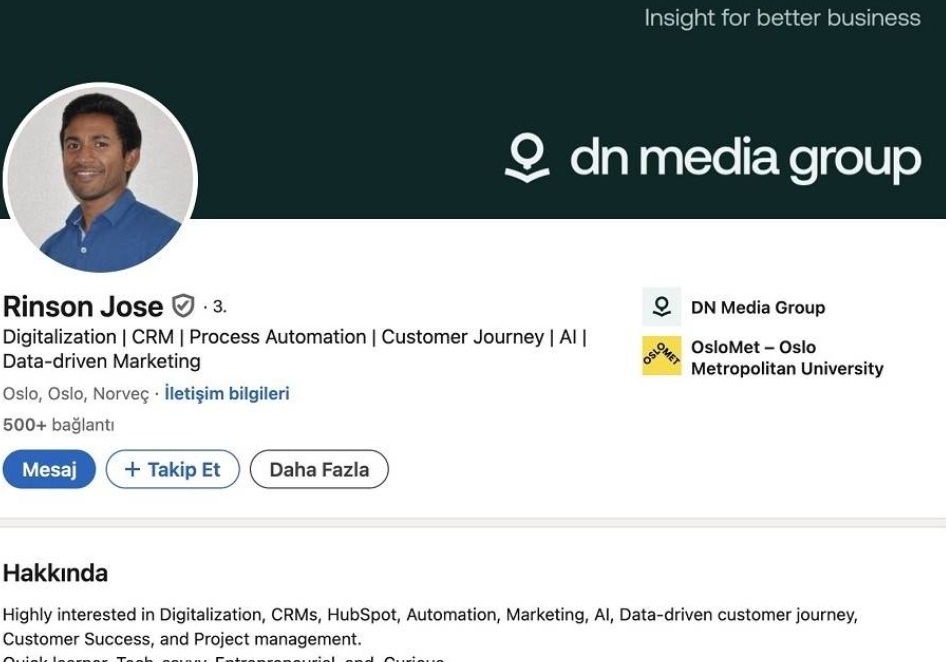Click the headline starting with Digitalization | CRM
The height and width of the screenshot is (662, 946).
(x=294, y=348)
